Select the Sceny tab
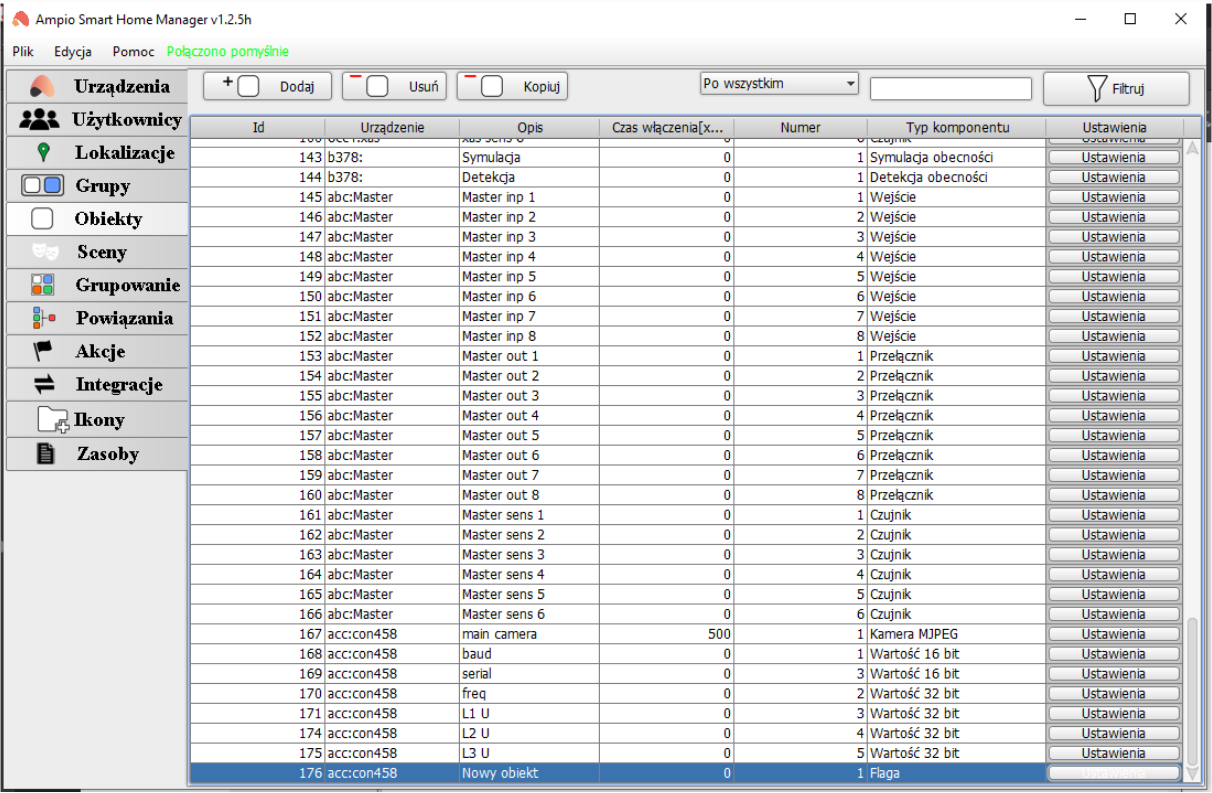Viewport: 1212px width, 793px height. (x=97, y=252)
